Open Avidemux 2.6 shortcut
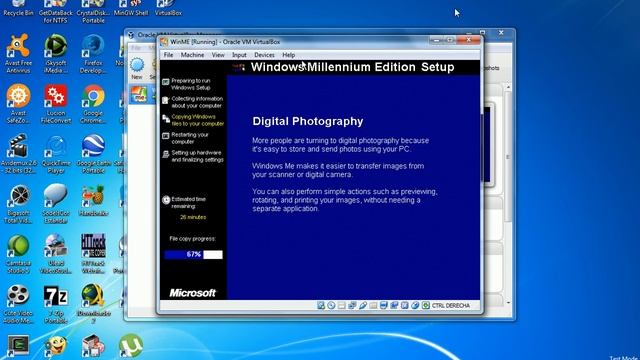Image resolution: width=640 pixels, height=360 pixels. click(x=18, y=154)
